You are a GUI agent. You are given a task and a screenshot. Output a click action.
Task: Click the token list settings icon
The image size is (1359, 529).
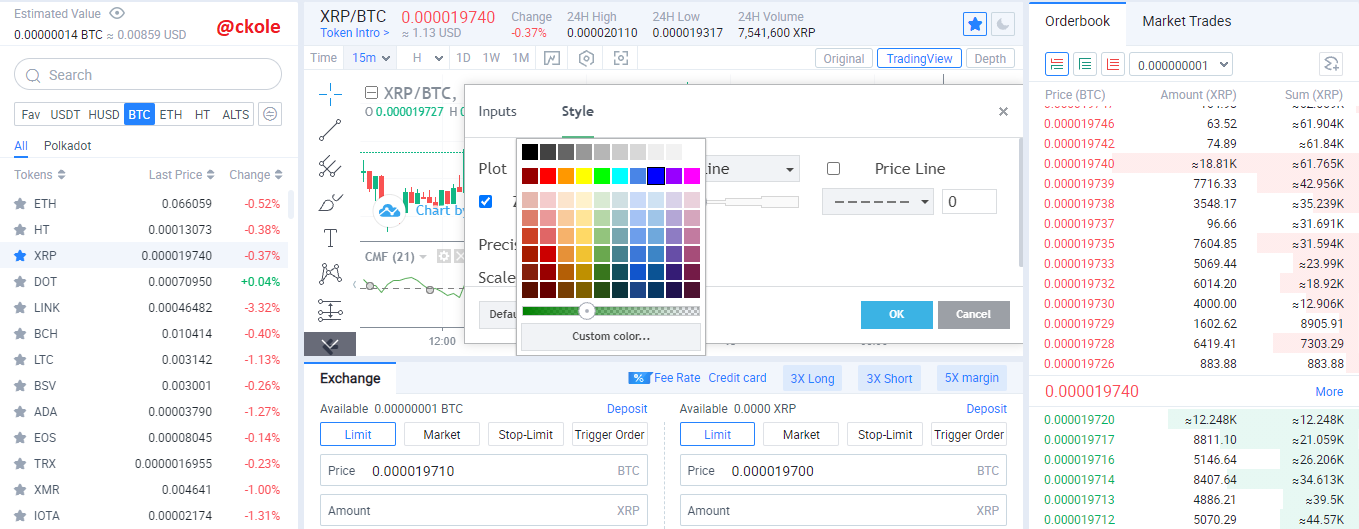tap(270, 114)
